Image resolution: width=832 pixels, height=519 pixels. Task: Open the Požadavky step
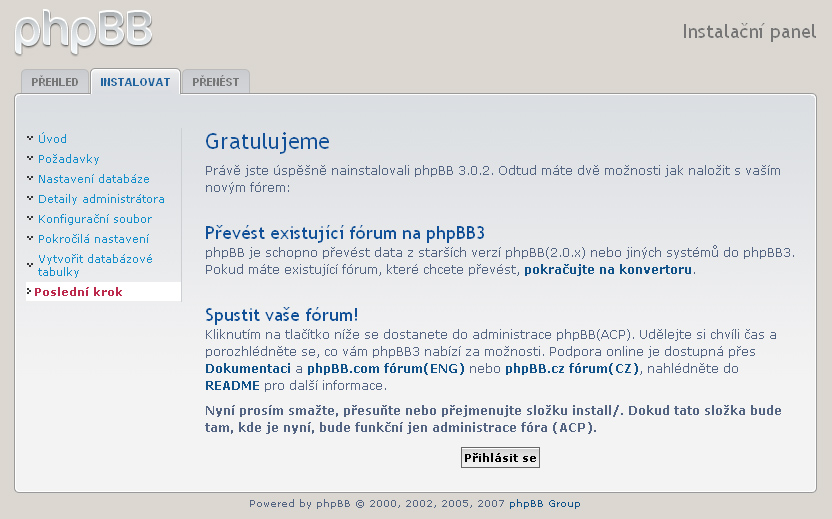(68, 159)
